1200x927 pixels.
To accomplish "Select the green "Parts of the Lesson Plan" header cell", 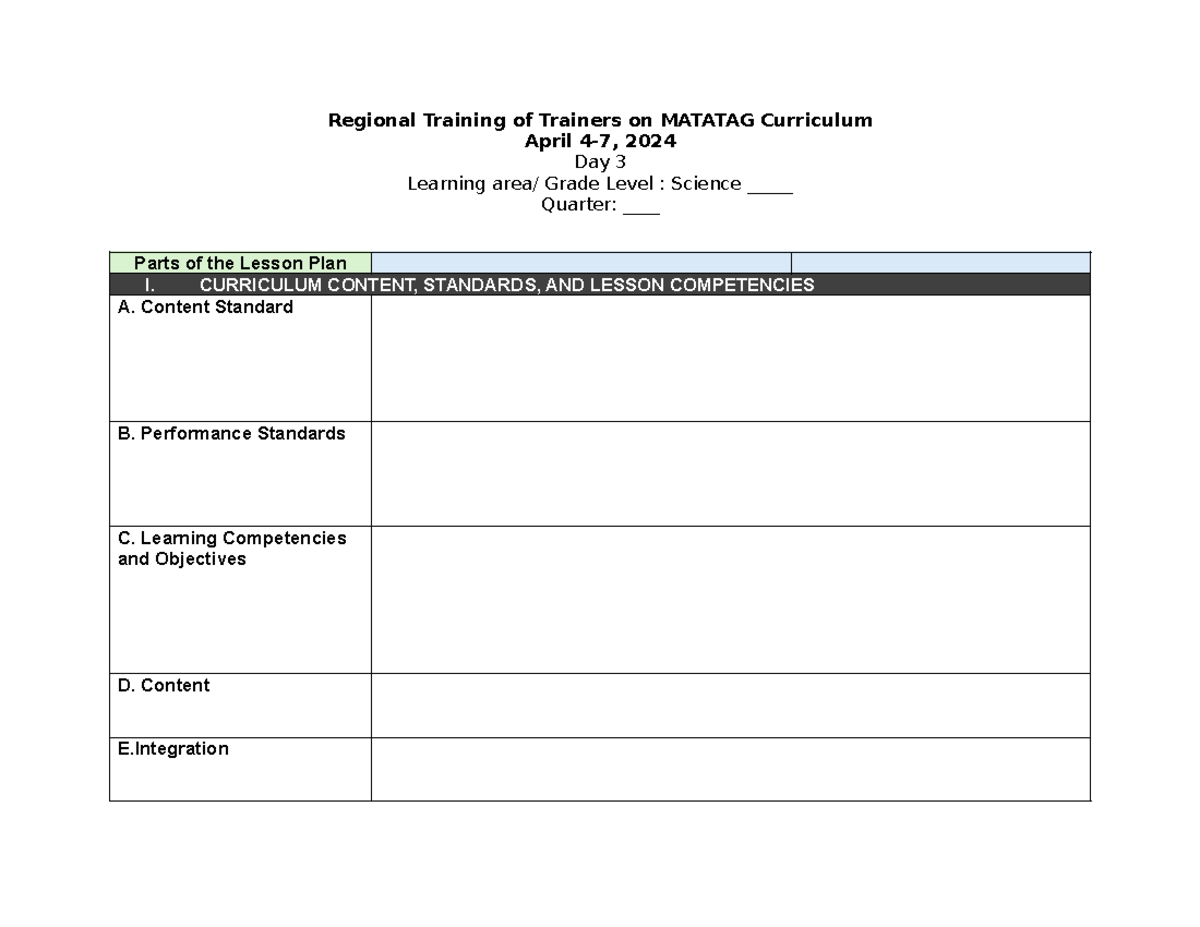I will [x=240, y=262].
